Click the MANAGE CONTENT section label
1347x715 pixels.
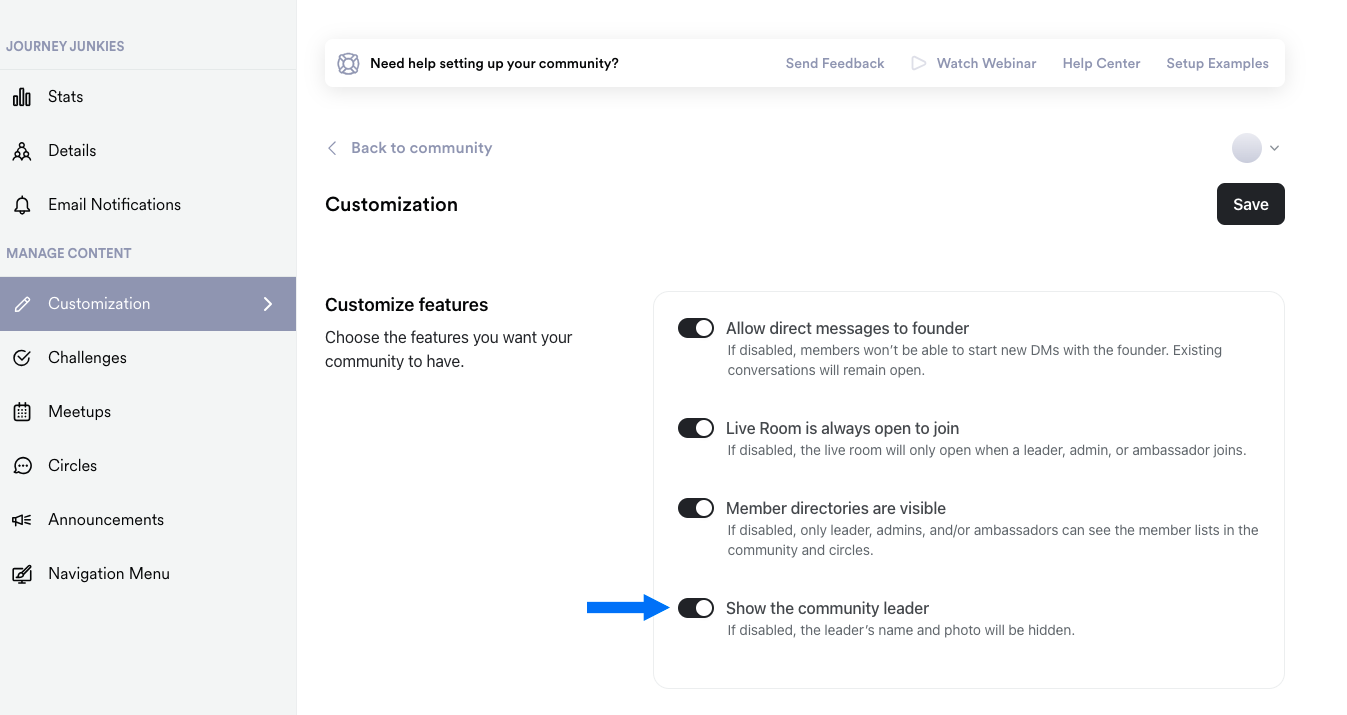(69, 253)
